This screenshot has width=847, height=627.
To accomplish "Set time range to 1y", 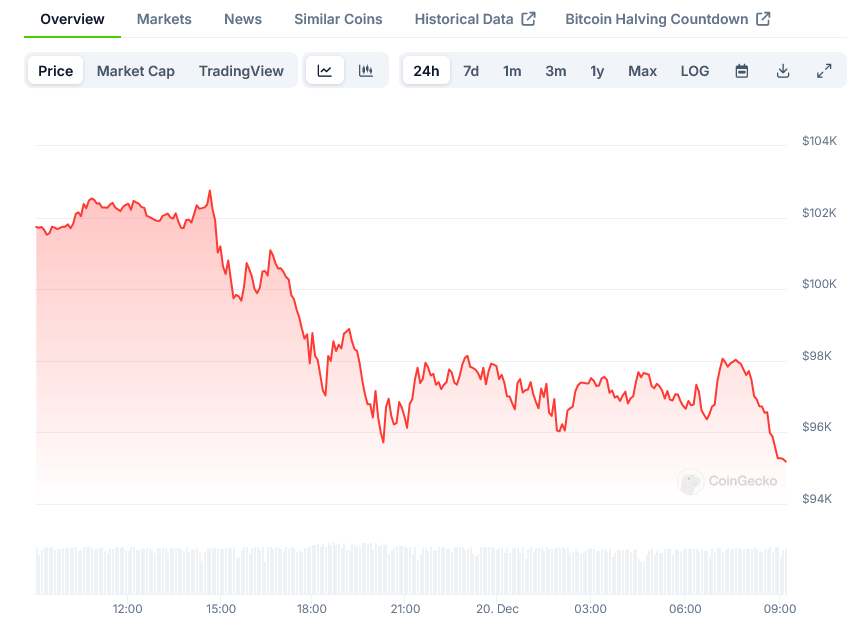I will 597,71.
